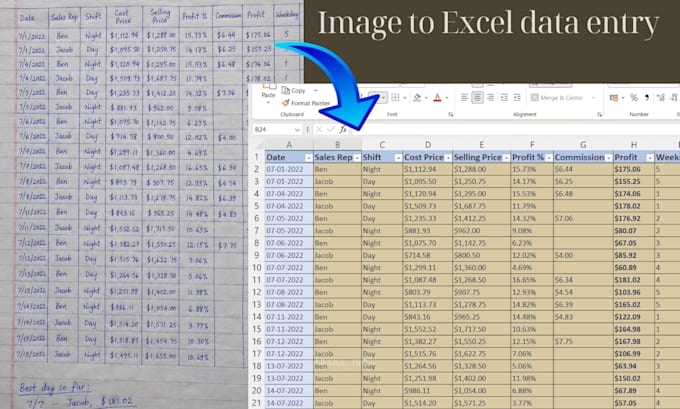Screen dimensions: 680x409
Task: Click the Increase Decimal icon
Action: click(660, 98)
